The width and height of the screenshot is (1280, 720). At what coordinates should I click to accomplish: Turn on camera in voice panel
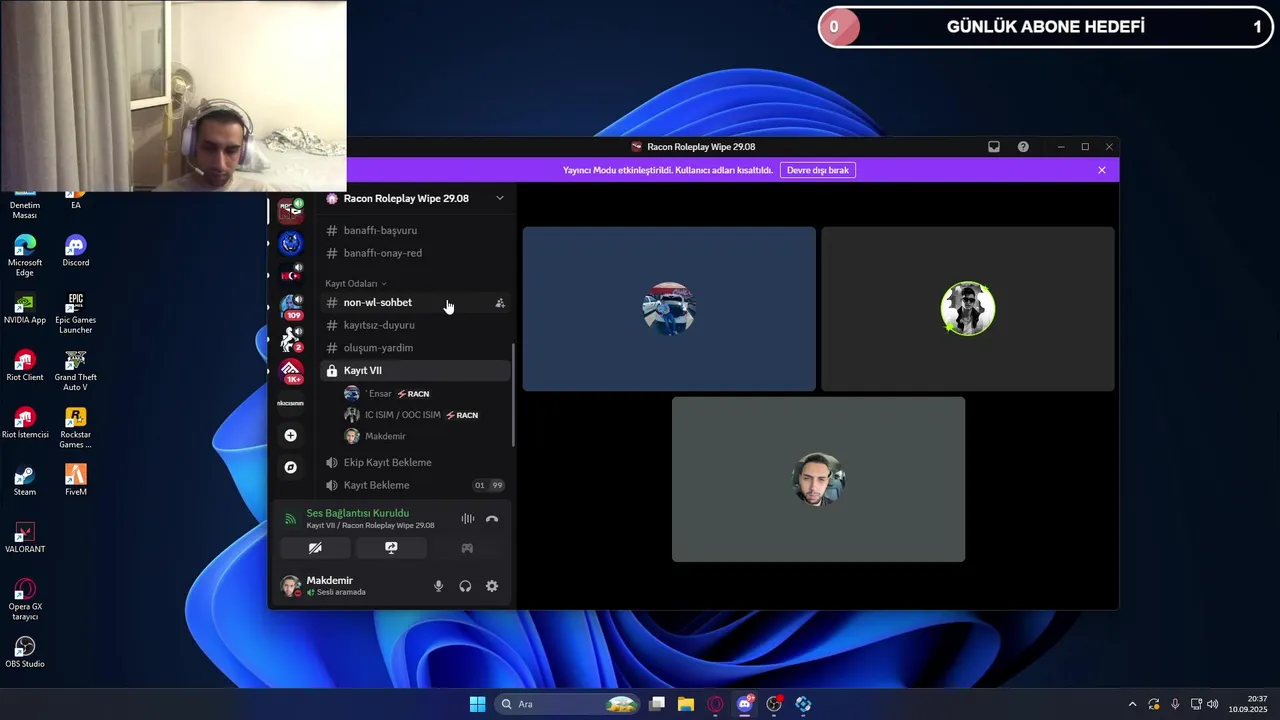315,548
